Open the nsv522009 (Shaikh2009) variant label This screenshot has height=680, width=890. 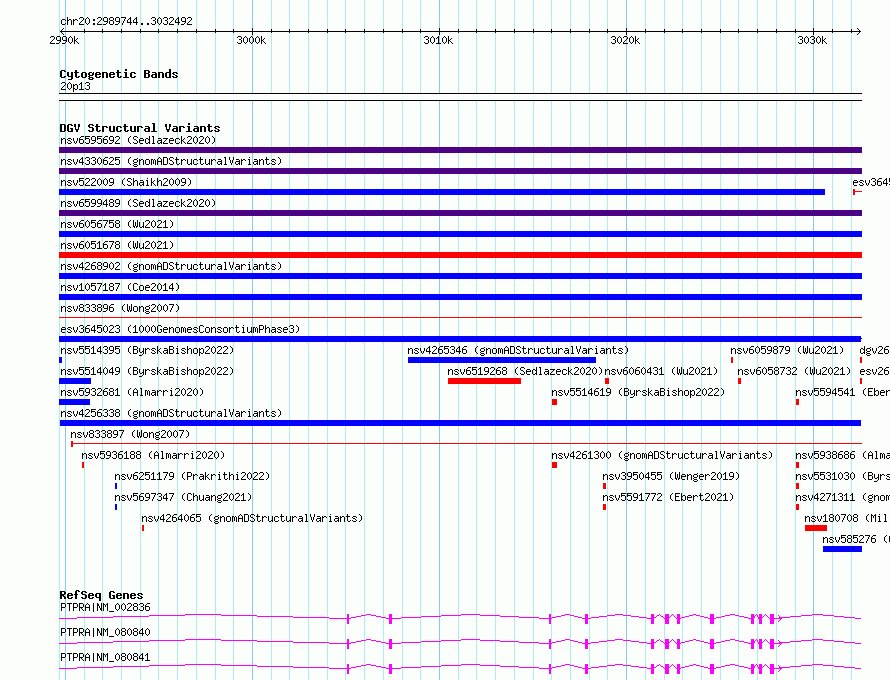(x=126, y=182)
